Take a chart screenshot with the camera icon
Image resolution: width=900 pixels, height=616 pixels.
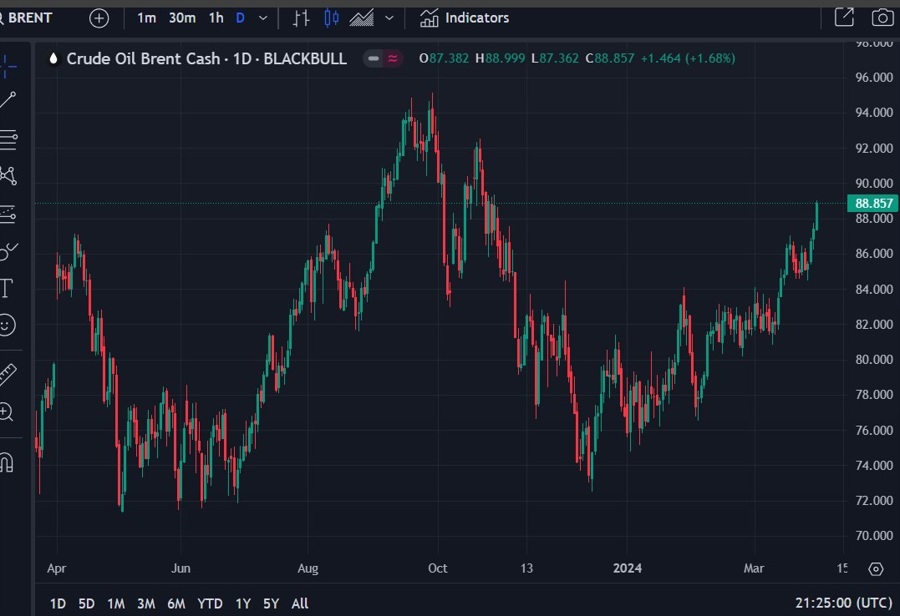tap(882, 17)
